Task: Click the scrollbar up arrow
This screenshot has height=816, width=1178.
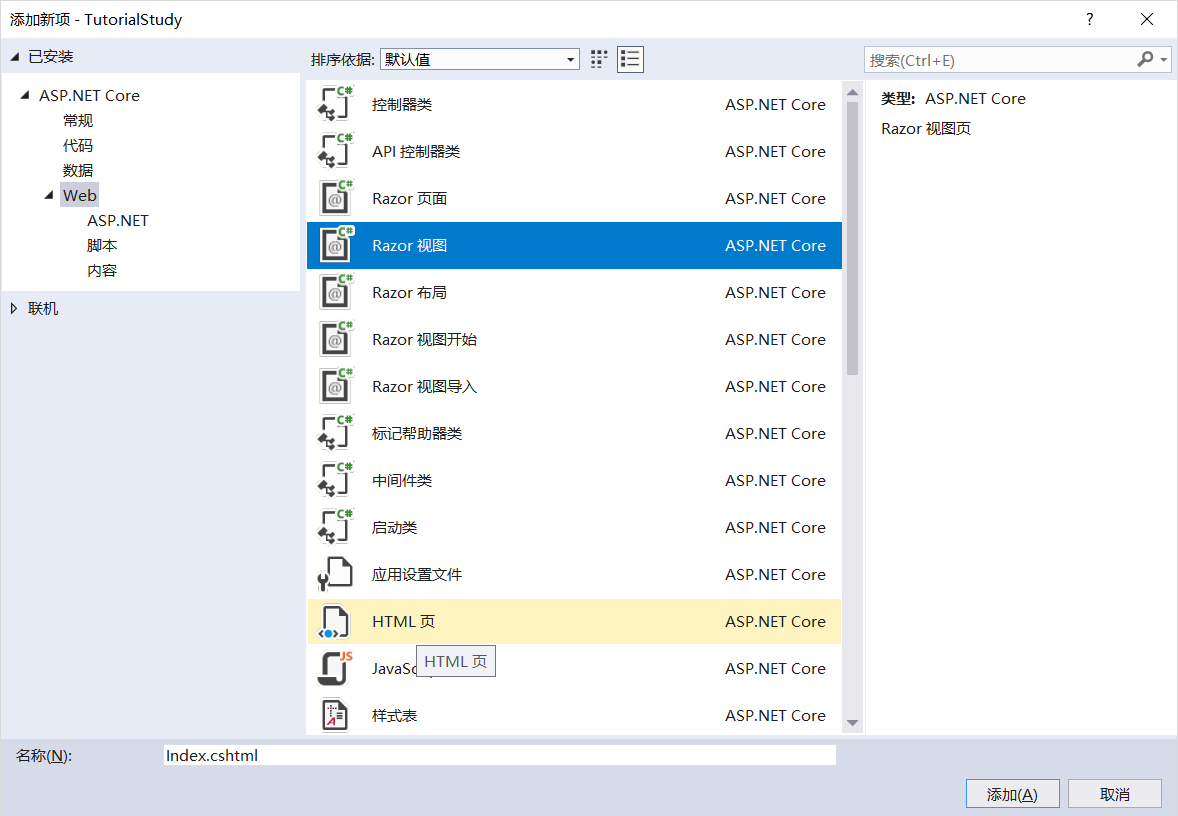Action: click(x=852, y=92)
